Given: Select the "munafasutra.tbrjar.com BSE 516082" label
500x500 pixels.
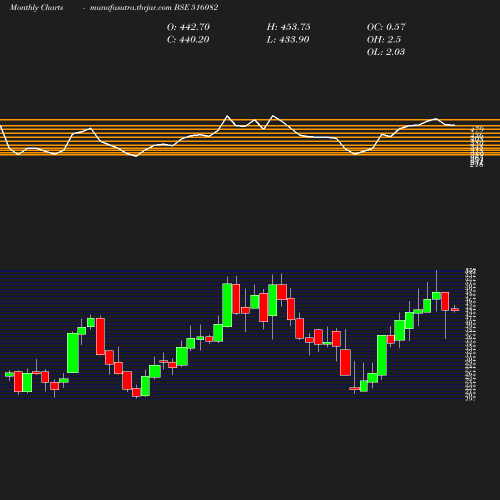Looking at the screenshot, I should (x=154, y=8).
